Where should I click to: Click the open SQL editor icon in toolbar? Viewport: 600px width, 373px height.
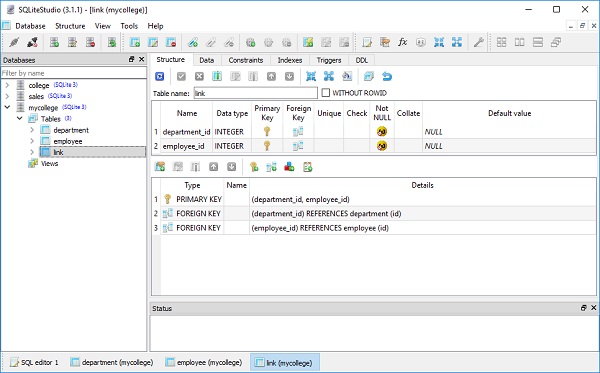point(367,42)
